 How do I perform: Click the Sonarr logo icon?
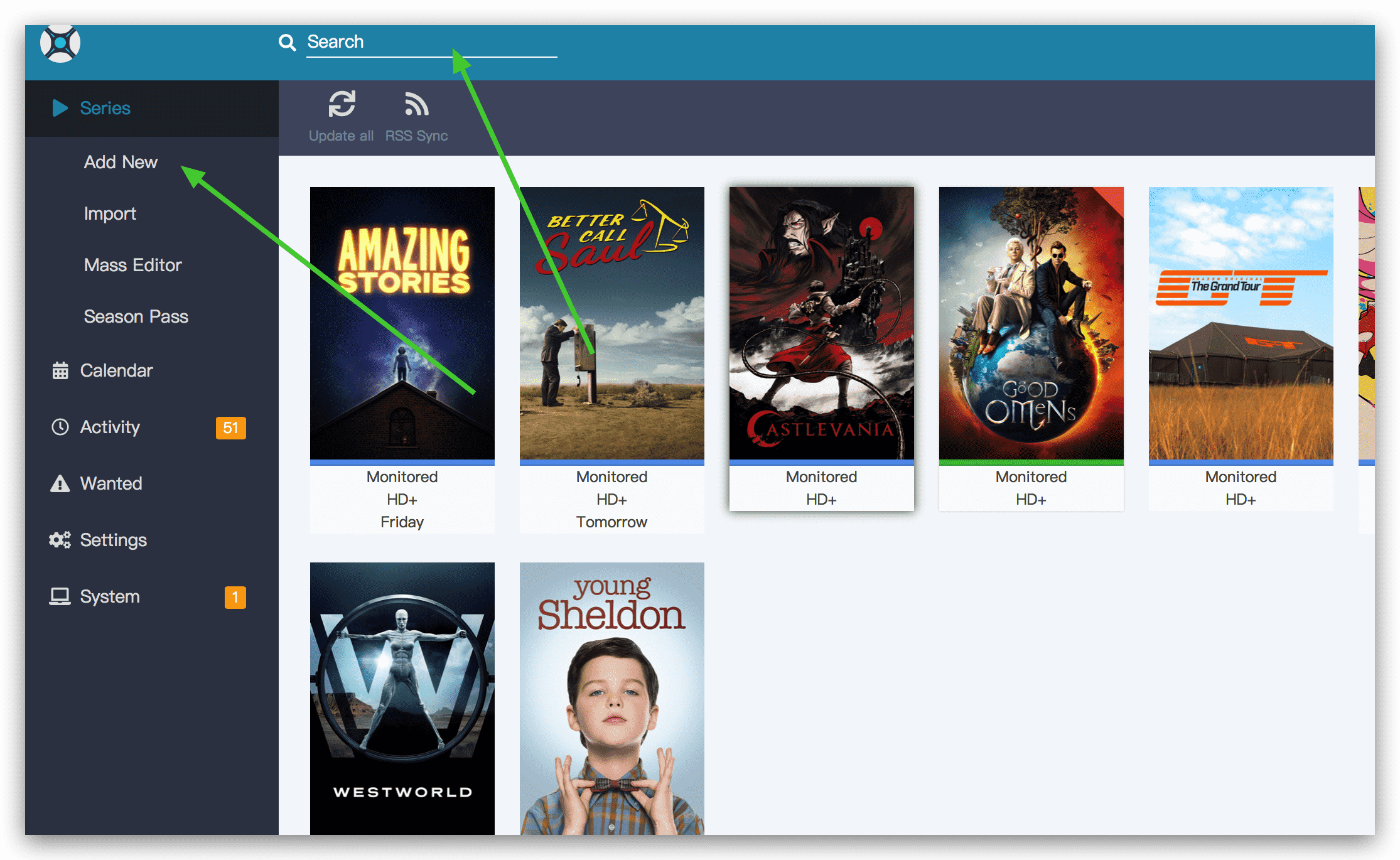pos(60,43)
